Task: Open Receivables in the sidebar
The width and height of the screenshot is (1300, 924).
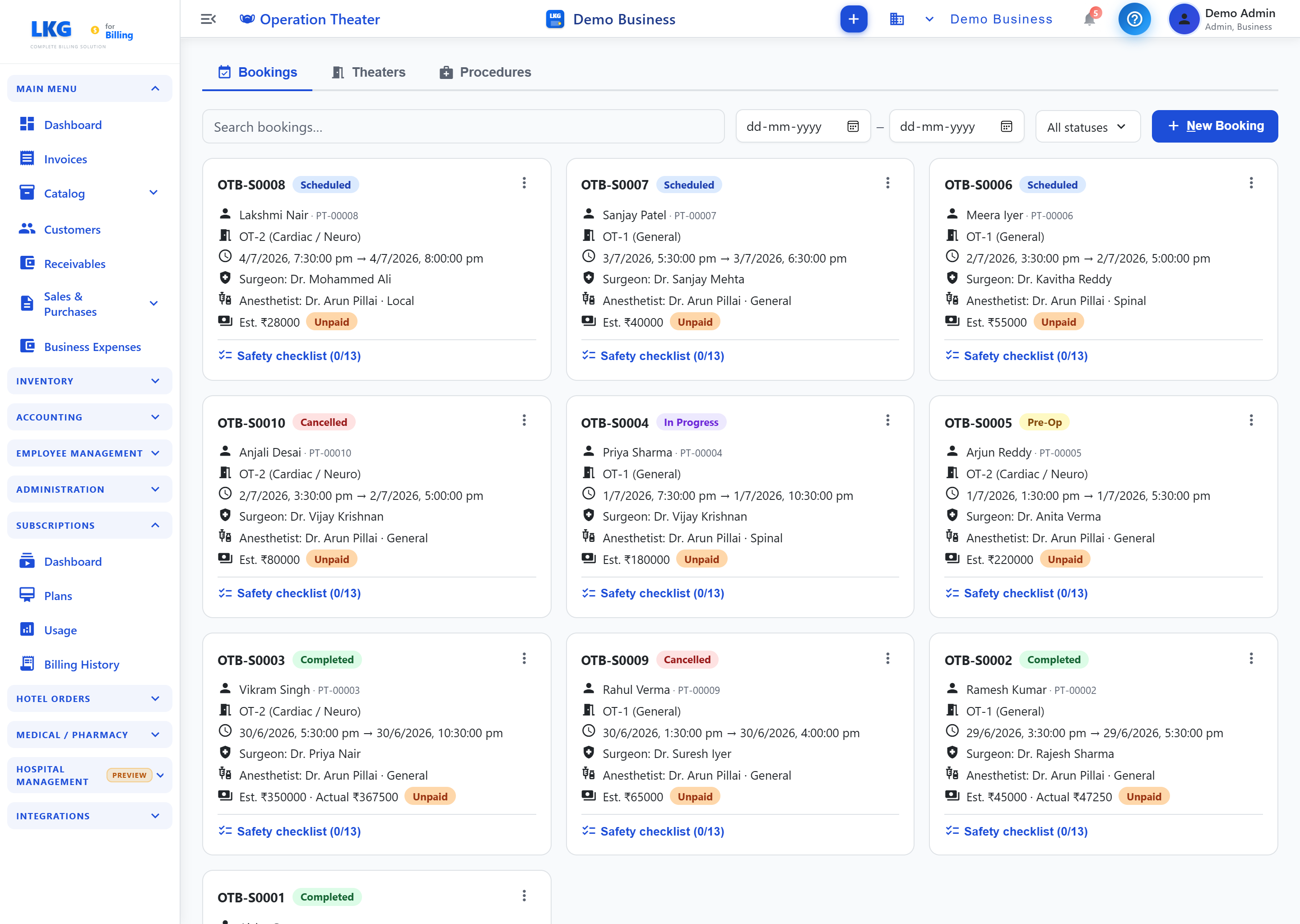Action: 74,264
